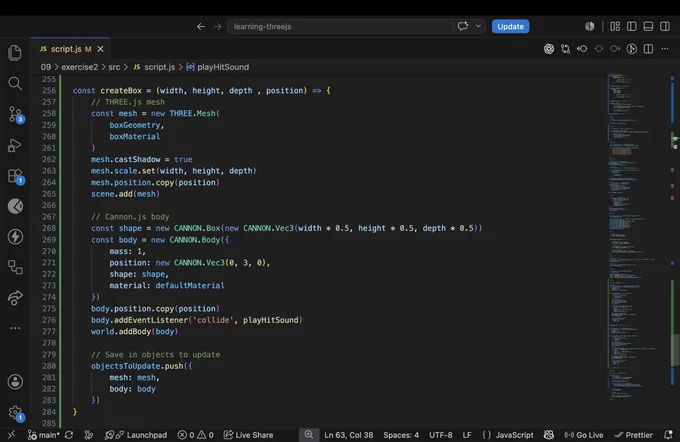
Task: Close the script.js tab
Action: (101, 49)
